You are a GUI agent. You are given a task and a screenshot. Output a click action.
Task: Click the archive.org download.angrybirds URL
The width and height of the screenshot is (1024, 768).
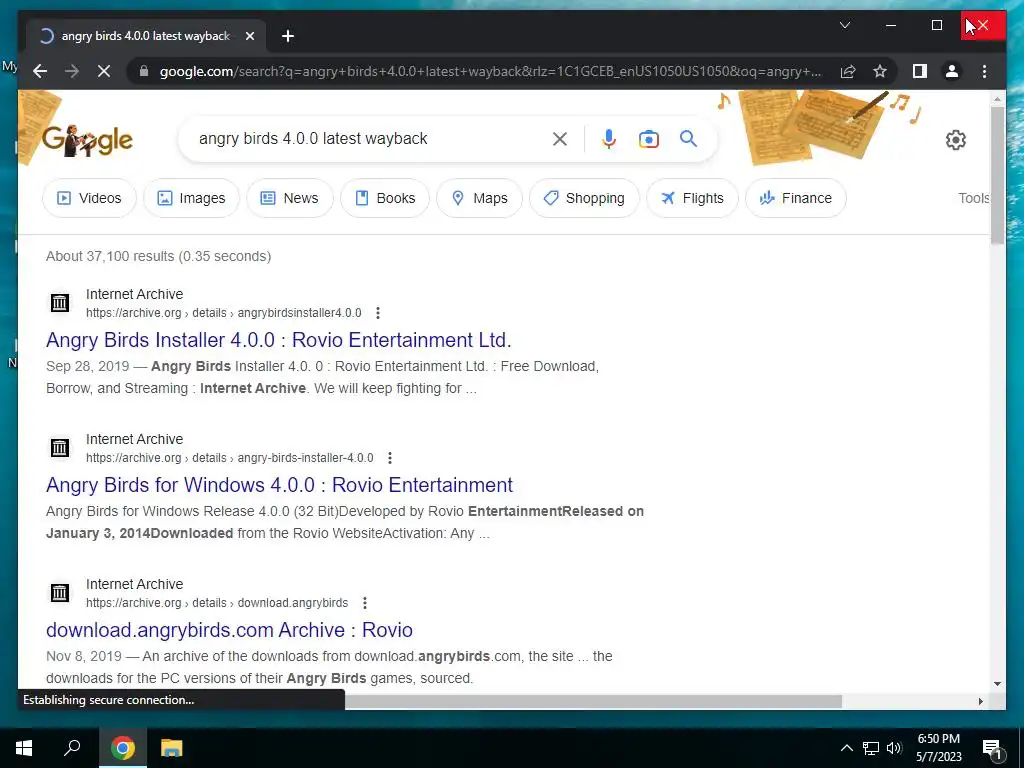pyautogui.click(x=217, y=603)
